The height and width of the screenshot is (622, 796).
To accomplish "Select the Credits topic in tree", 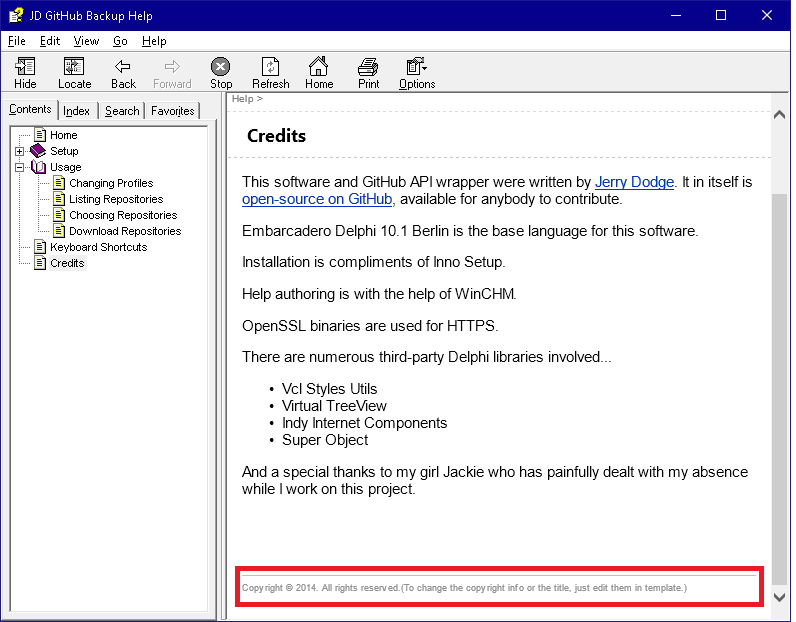I will coord(68,263).
